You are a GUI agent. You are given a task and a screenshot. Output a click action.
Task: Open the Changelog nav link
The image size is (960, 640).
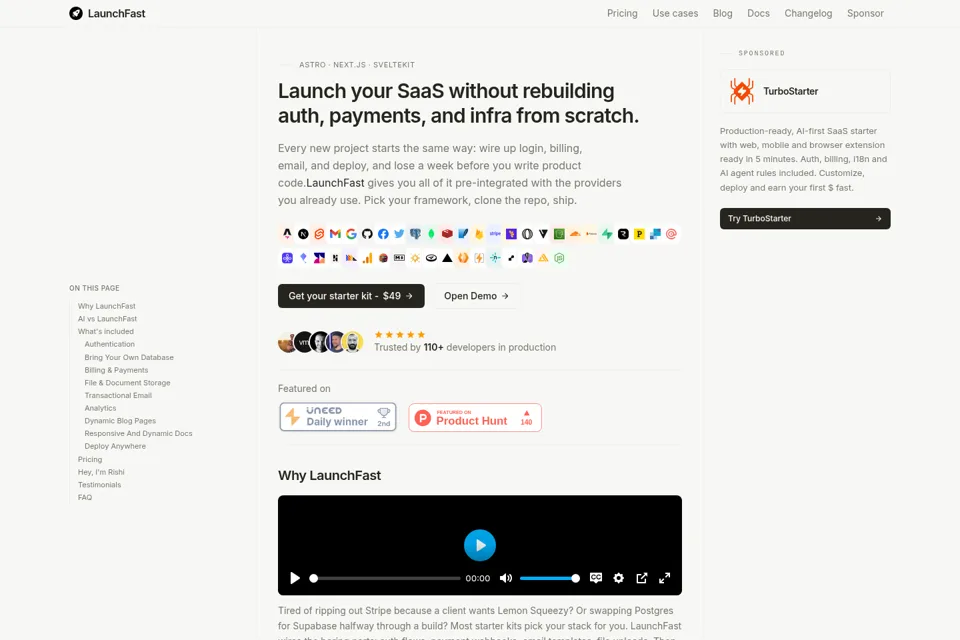tap(808, 13)
